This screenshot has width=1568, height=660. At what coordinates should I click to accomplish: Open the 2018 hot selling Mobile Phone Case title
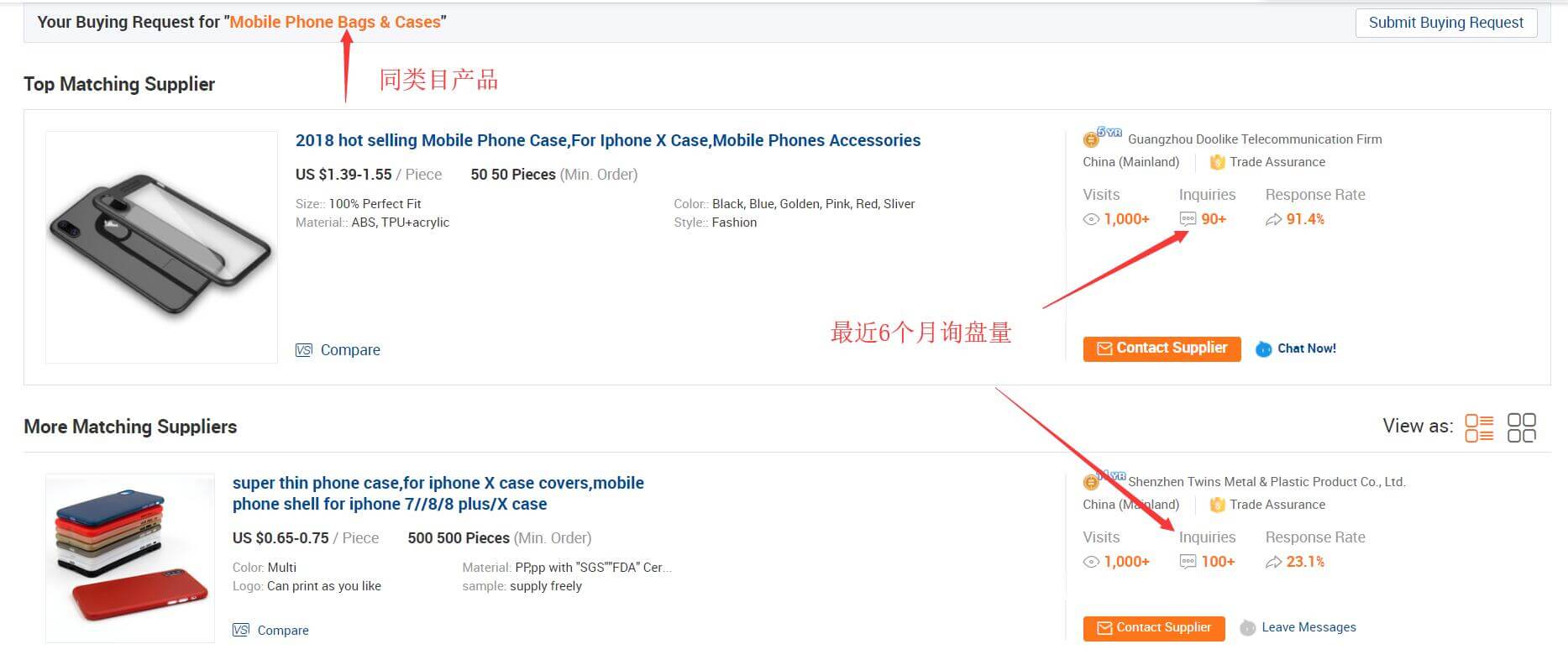point(607,140)
